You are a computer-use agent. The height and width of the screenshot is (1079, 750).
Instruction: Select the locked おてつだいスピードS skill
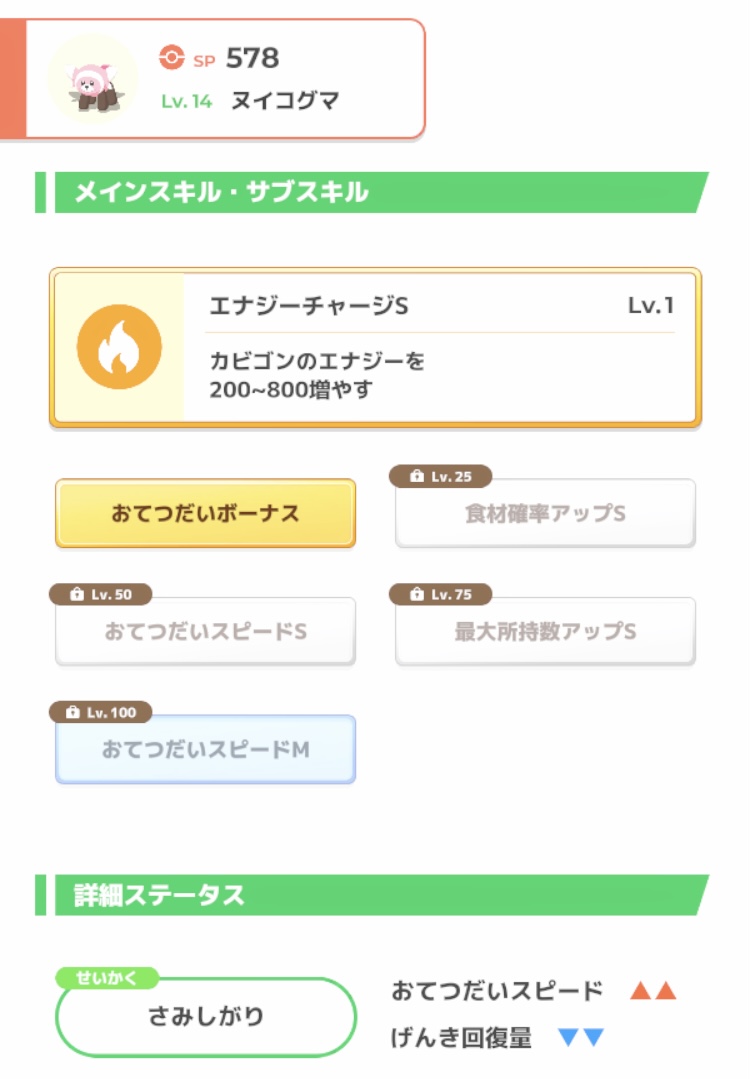pos(205,631)
